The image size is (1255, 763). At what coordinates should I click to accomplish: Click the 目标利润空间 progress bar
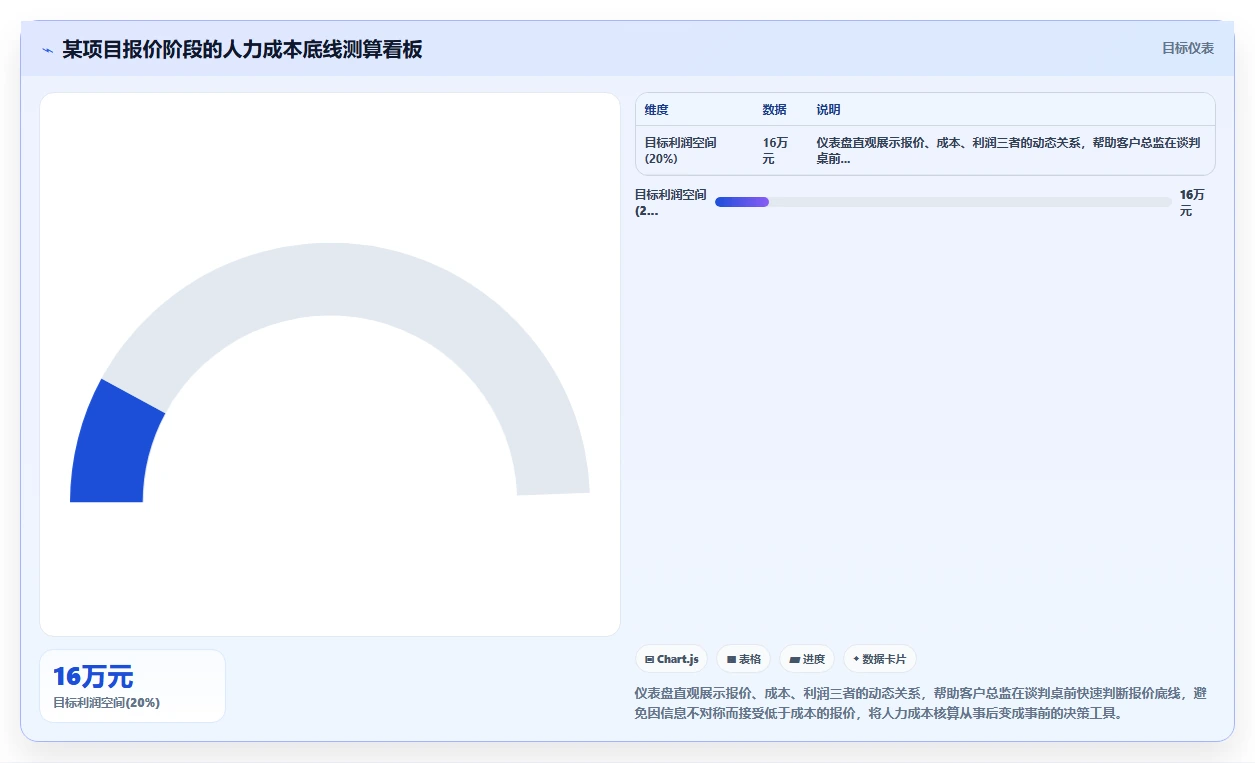943,202
